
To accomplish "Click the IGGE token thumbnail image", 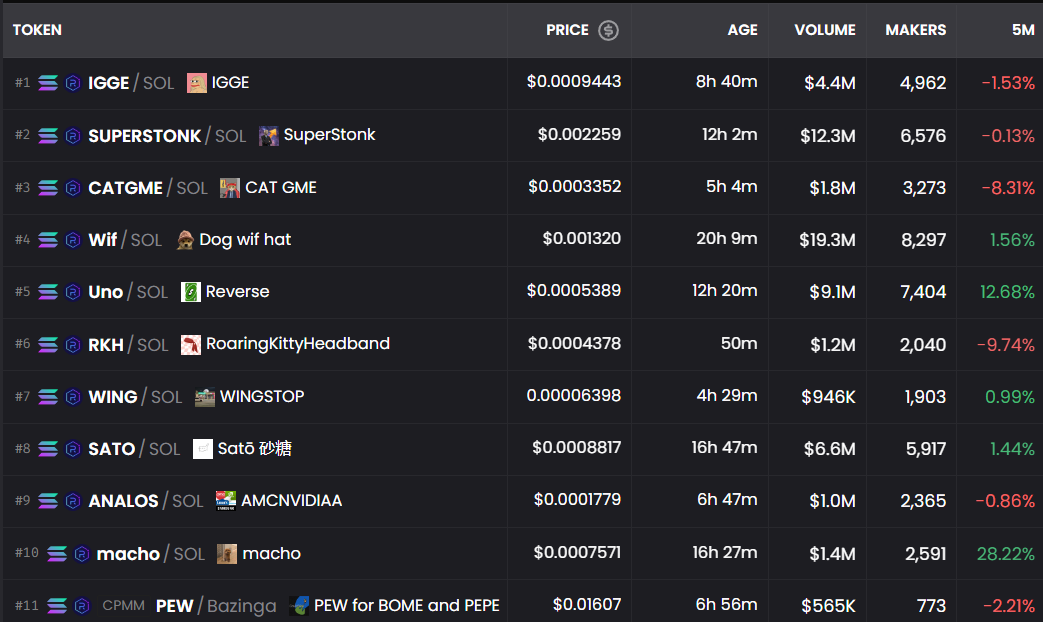I will (196, 83).
